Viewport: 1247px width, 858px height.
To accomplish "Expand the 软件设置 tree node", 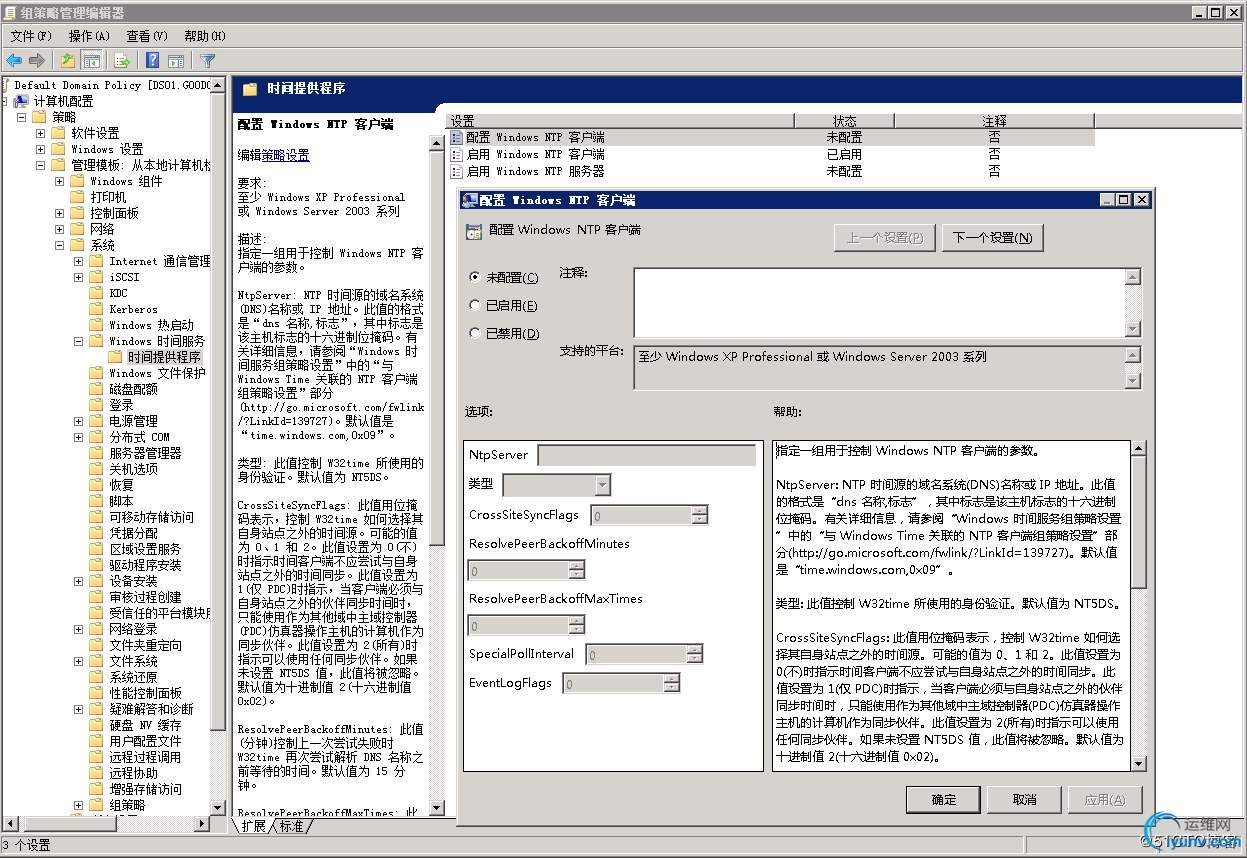I will [41, 133].
